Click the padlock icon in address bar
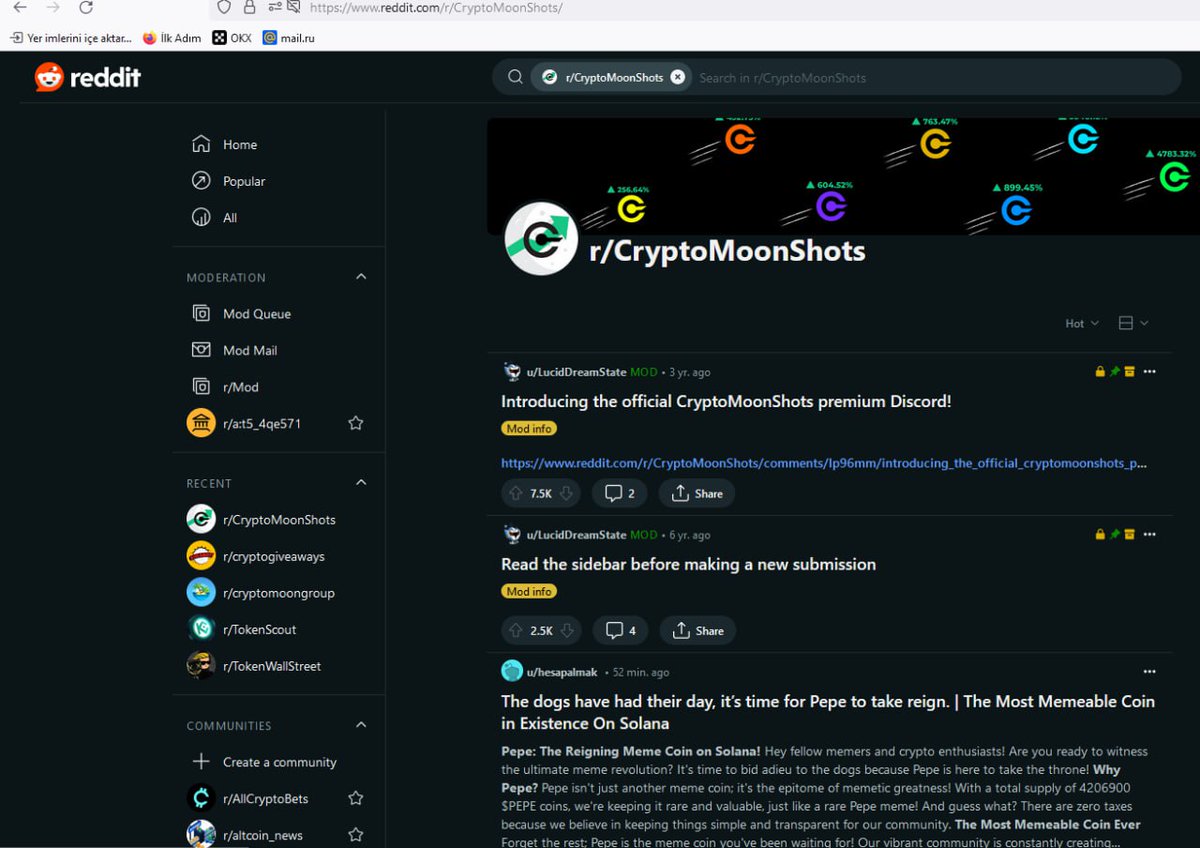1200x848 pixels. point(249,7)
